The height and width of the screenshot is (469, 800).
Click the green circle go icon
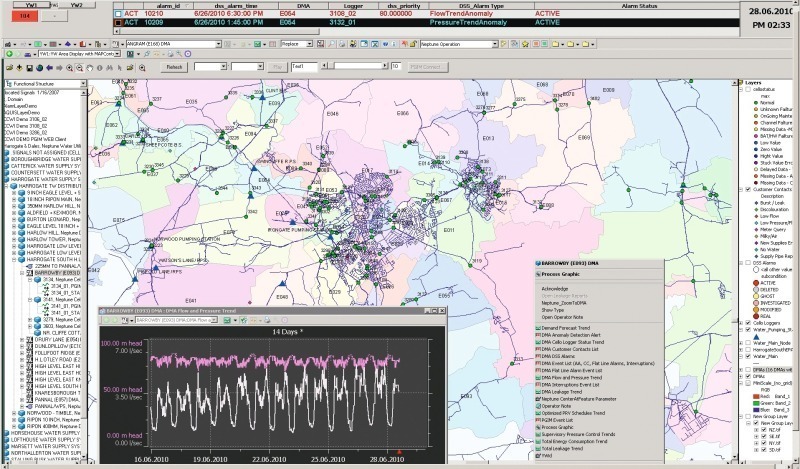pyautogui.click(x=9, y=54)
